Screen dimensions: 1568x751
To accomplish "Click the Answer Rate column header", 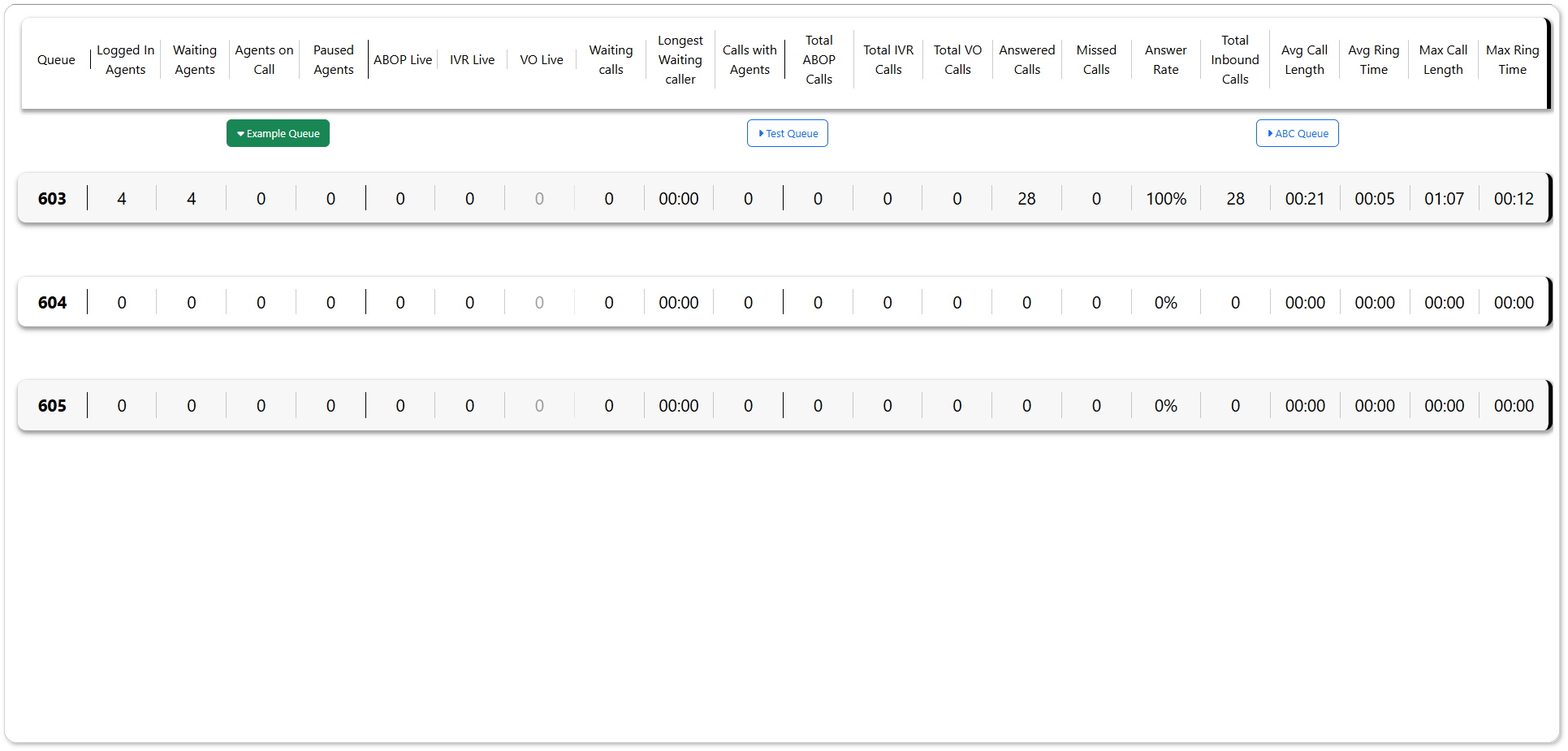I will tap(1165, 60).
